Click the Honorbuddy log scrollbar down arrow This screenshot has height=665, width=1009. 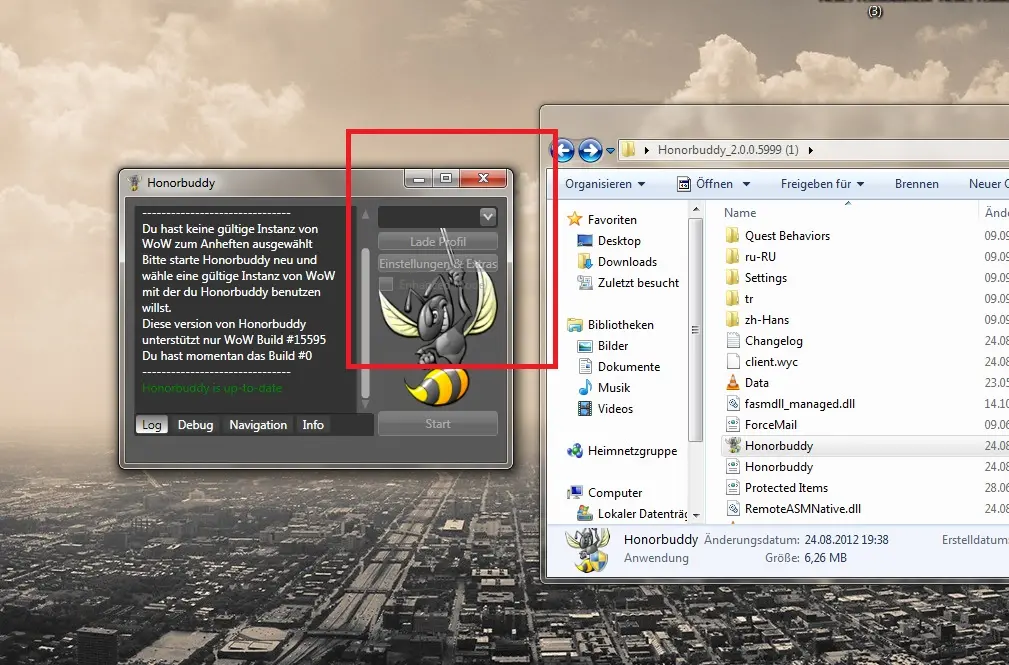366,404
